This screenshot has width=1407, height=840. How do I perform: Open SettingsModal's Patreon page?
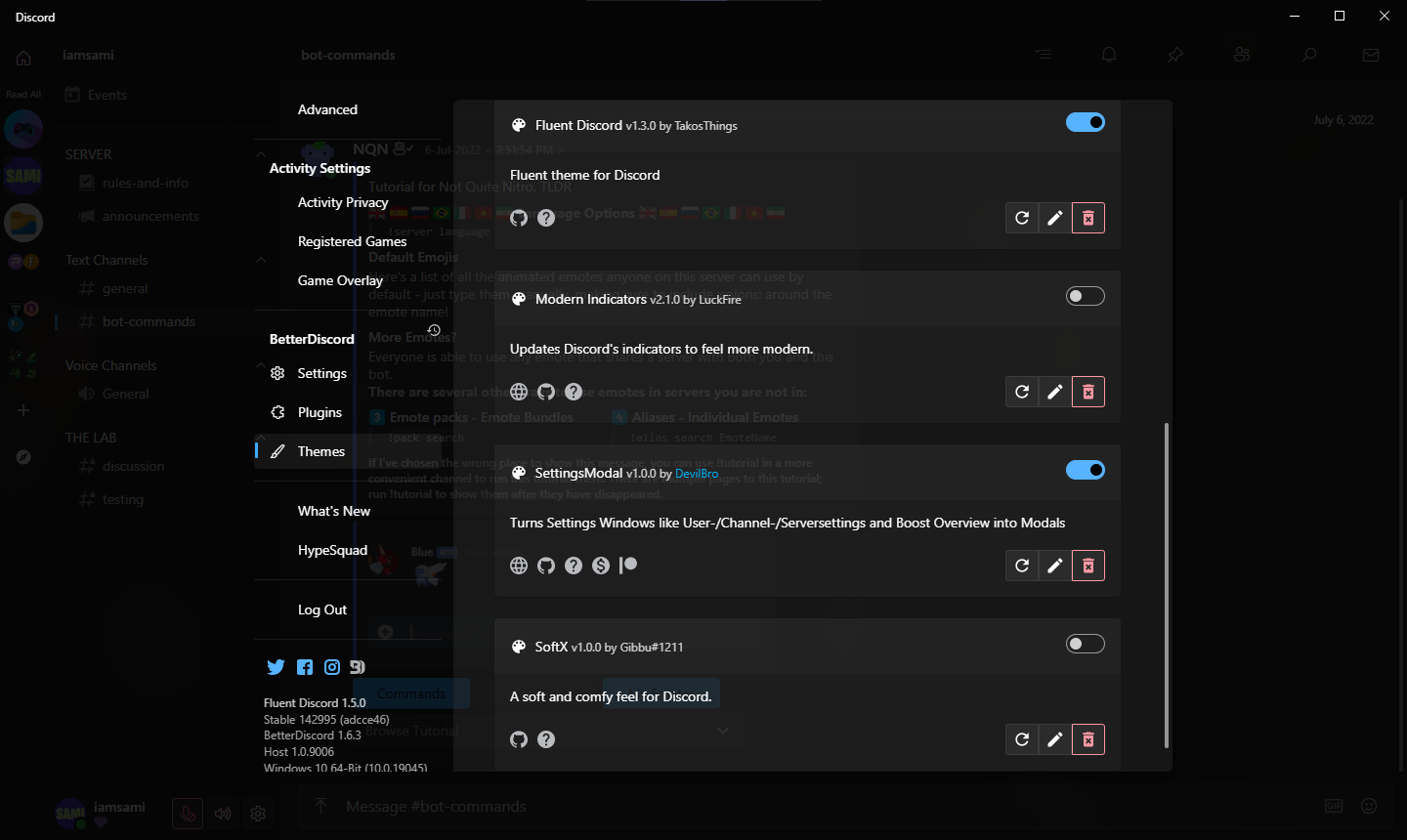628,565
